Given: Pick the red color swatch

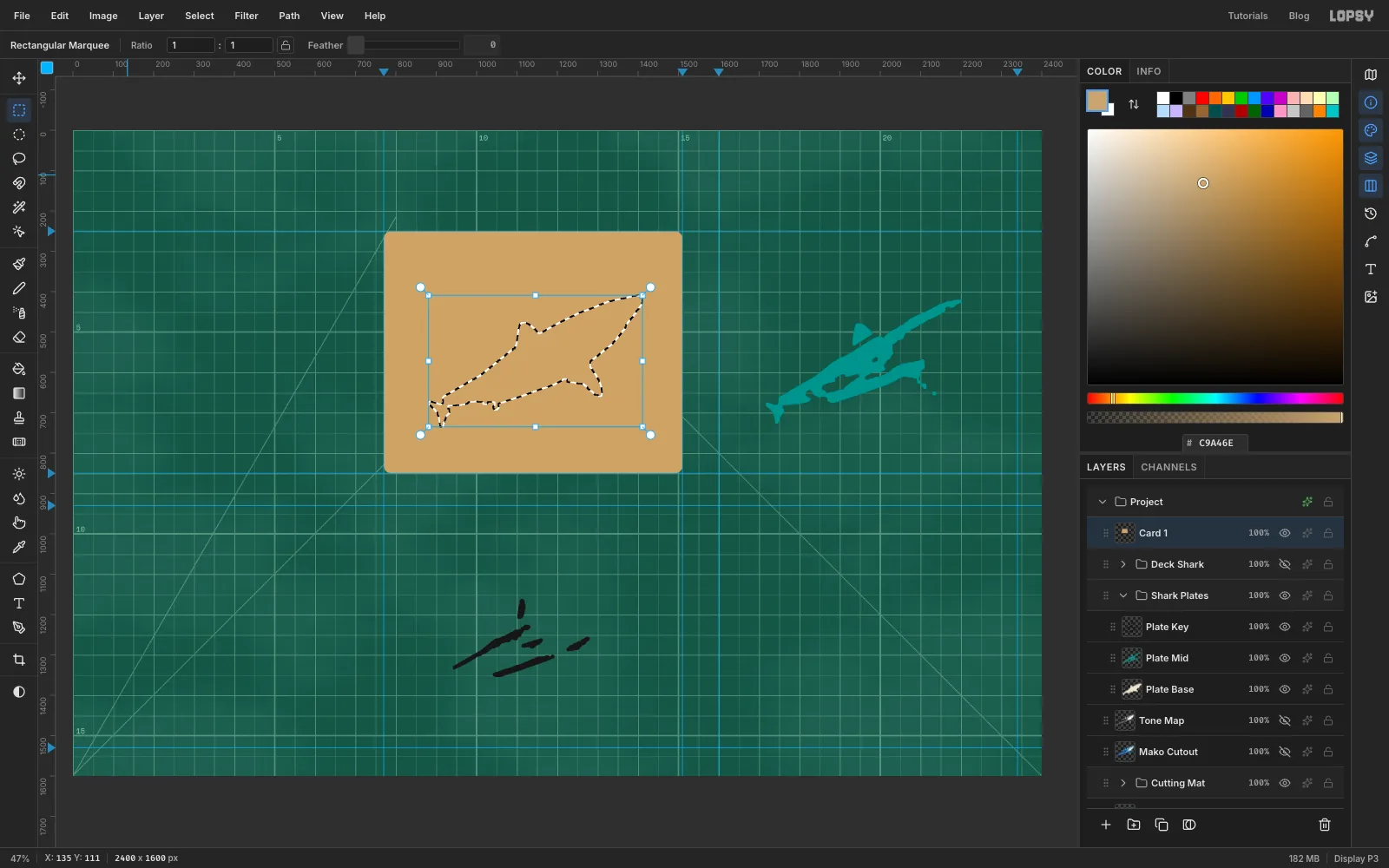Looking at the screenshot, I should tap(1202, 98).
